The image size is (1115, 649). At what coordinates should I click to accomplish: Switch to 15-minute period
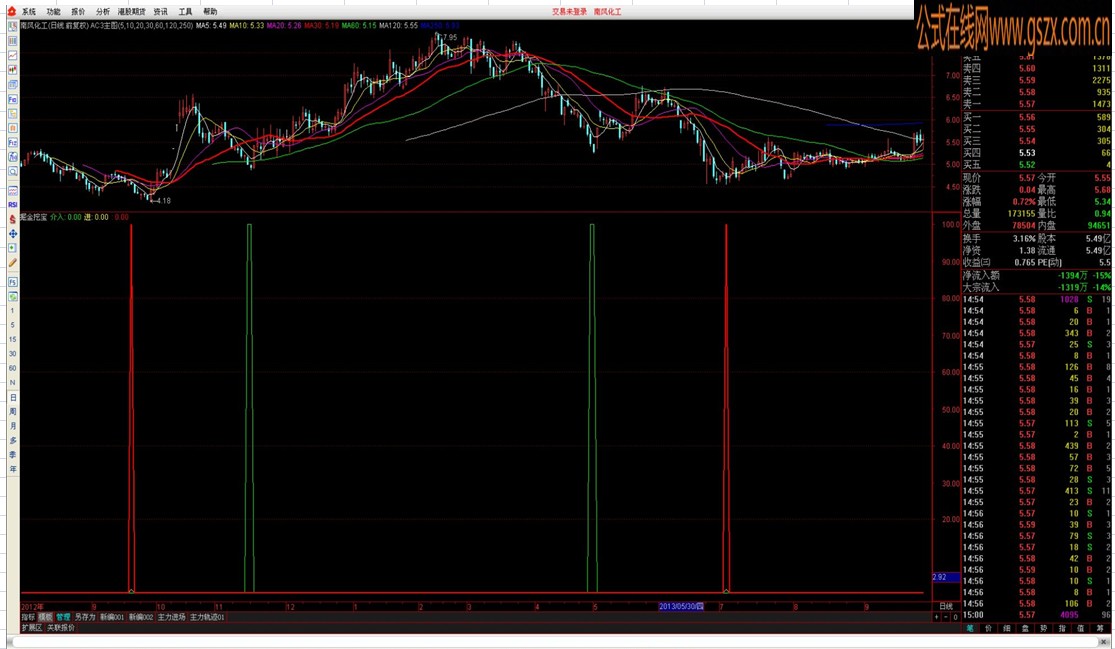point(13,339)
